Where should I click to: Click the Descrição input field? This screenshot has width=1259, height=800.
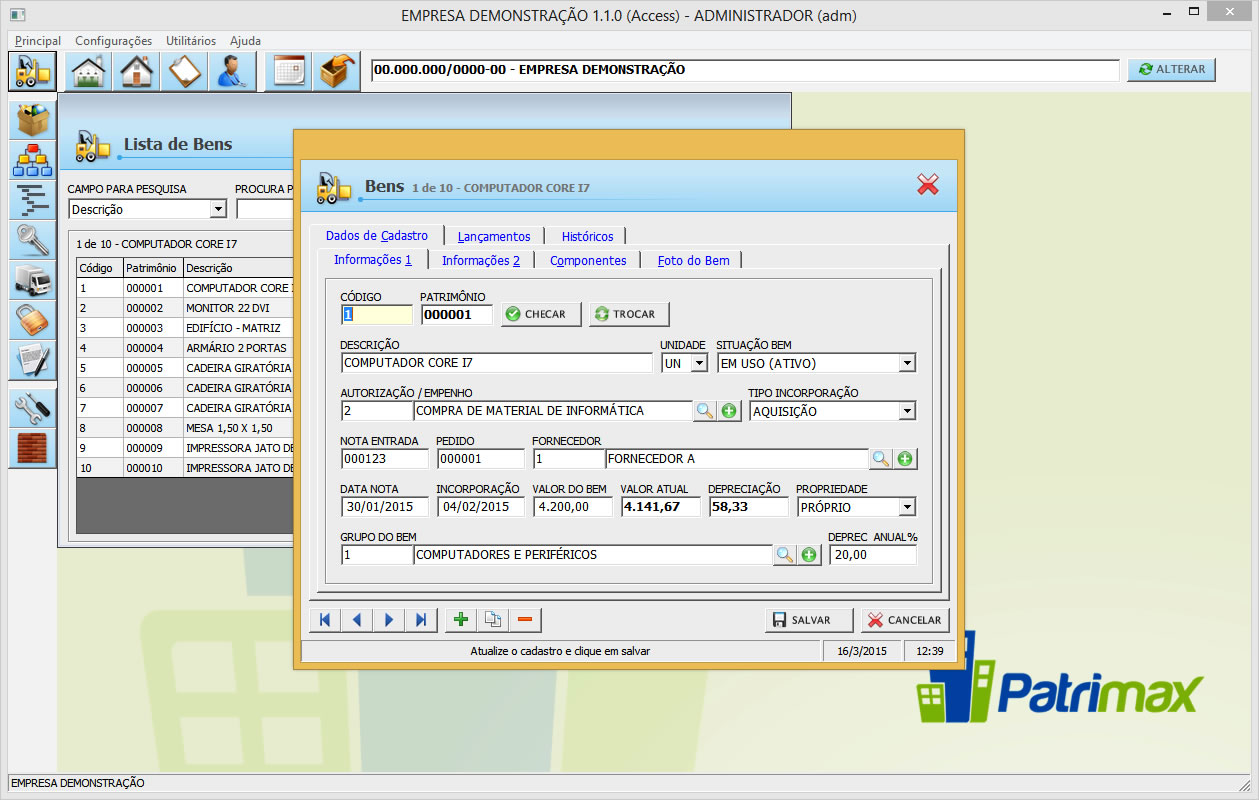pos(497,363)
